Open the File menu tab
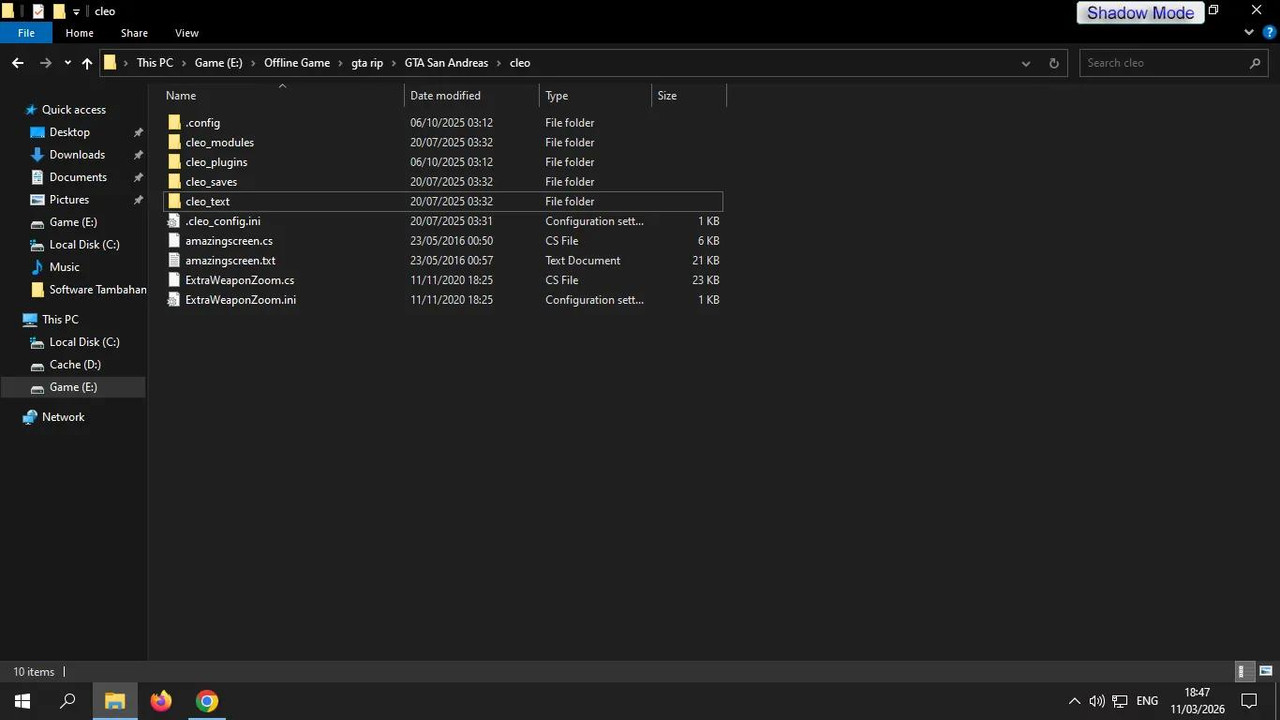Screen dimensions: 1280x720 click(x=26, y=33)
